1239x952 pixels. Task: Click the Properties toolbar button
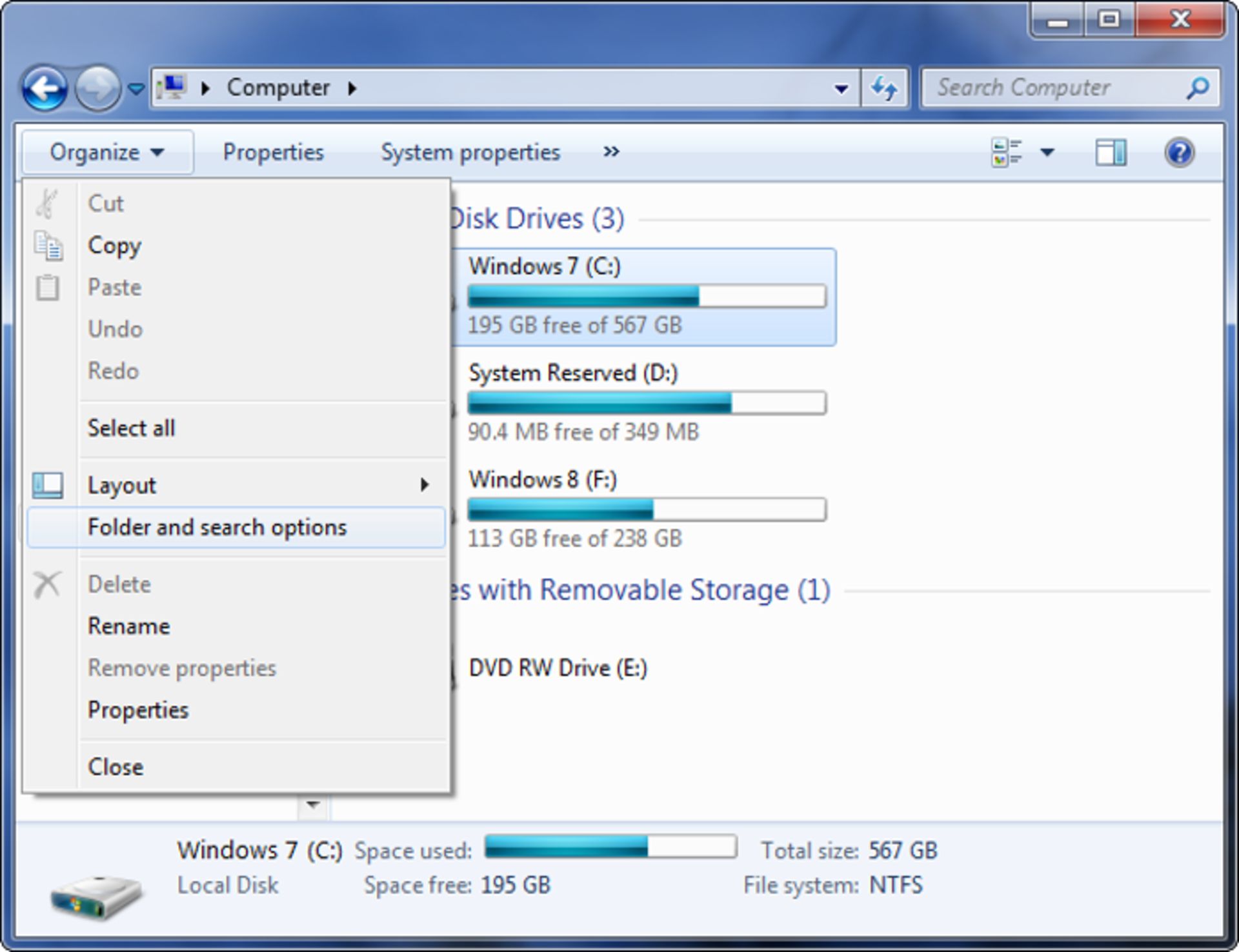pos(274,152)
